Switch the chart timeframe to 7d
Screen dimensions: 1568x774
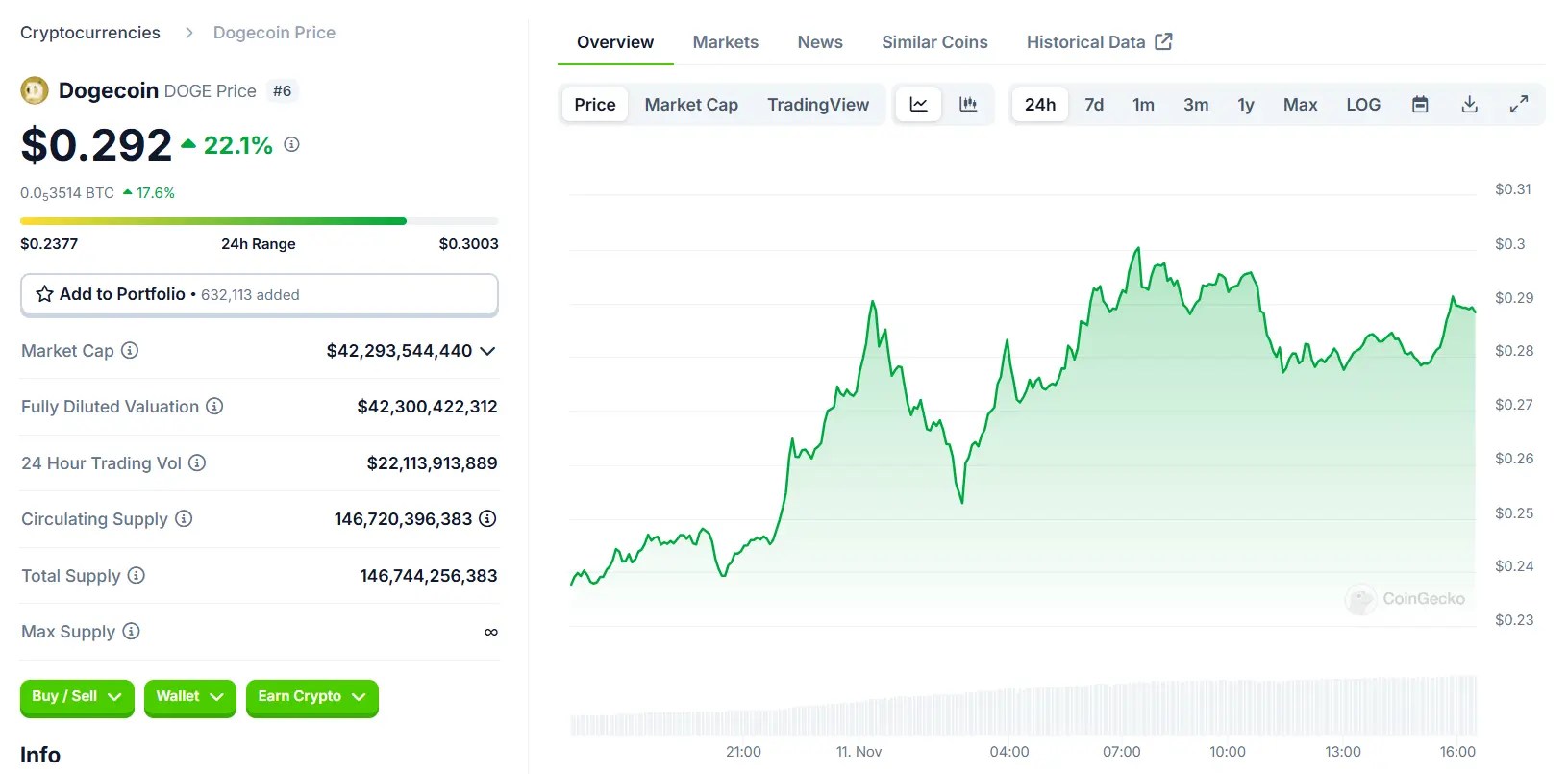coord(1094,104)
